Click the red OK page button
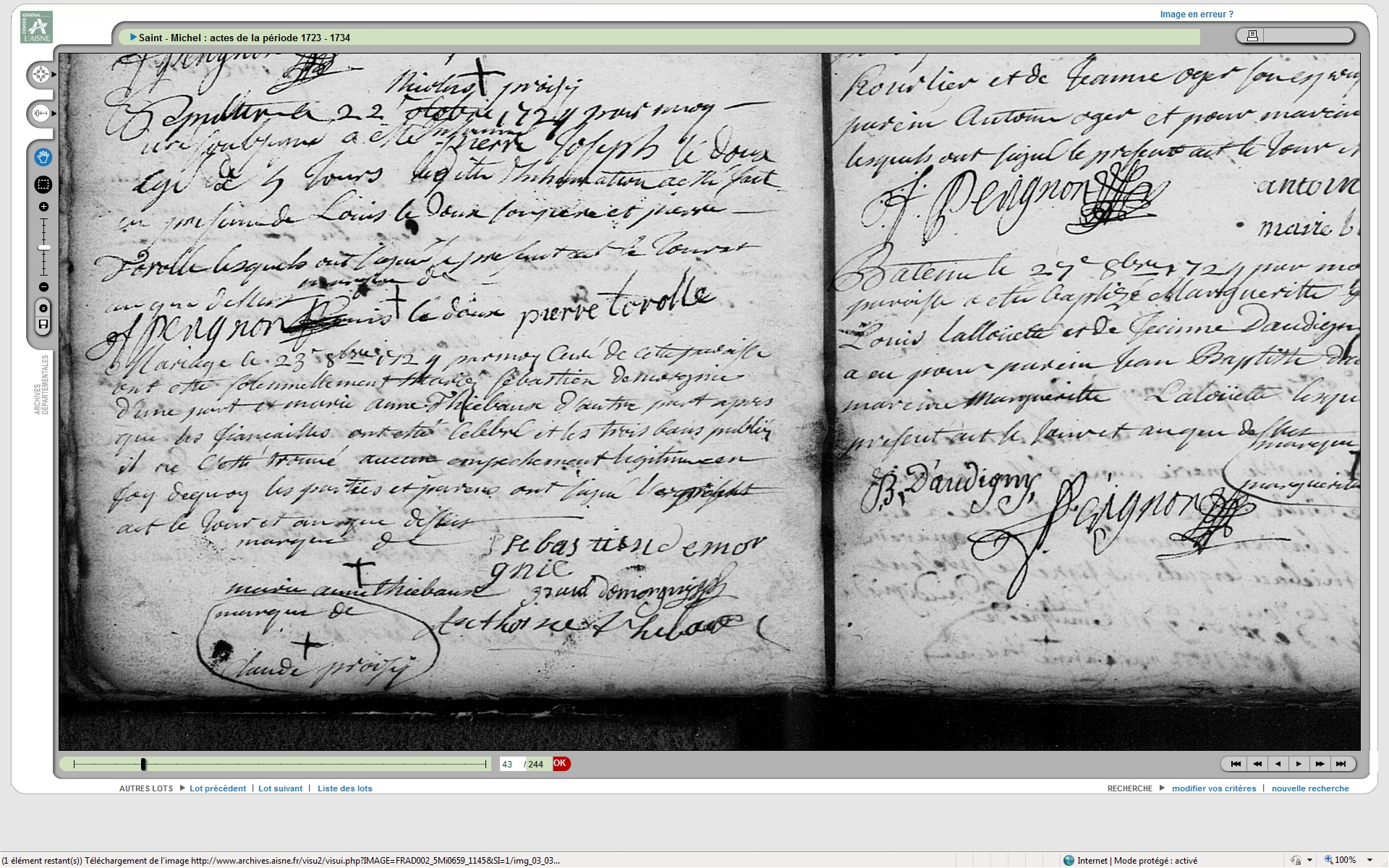Viewport: 1389px width, 868px height. pos(561,763)
